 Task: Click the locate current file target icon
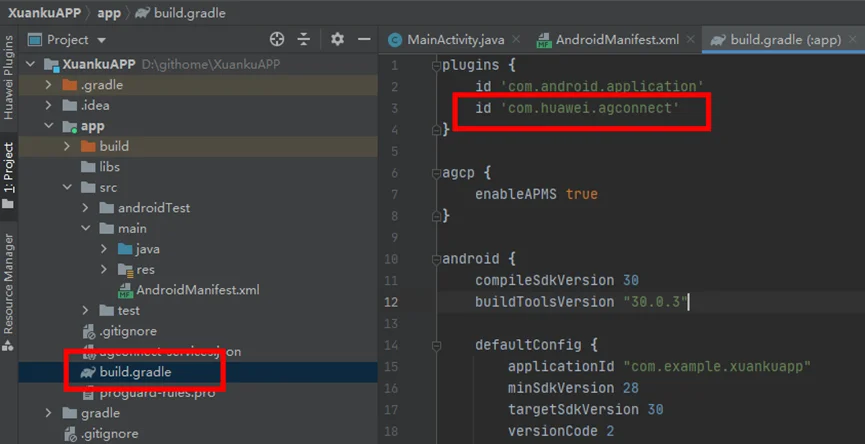click(x=277, y=39)
